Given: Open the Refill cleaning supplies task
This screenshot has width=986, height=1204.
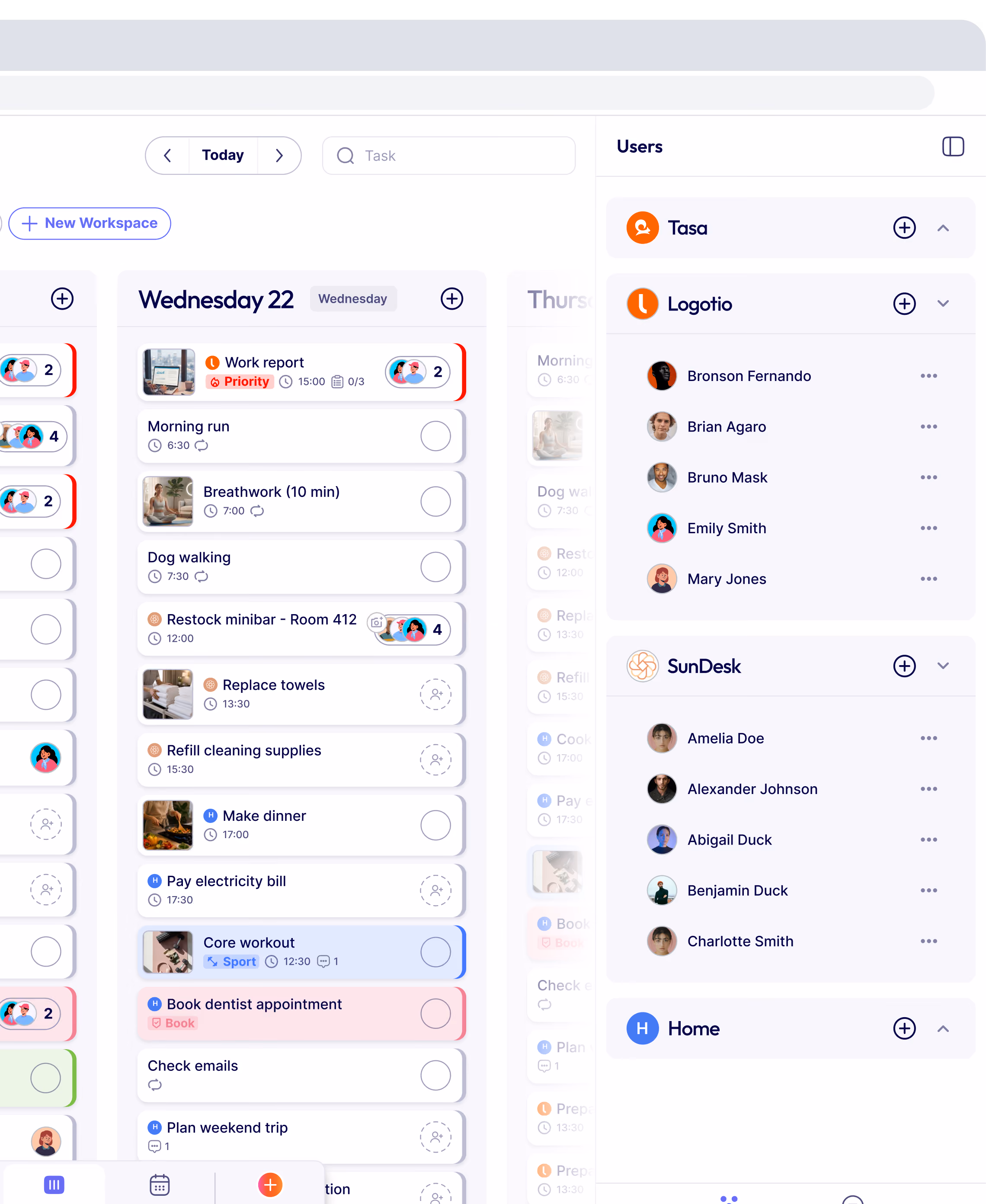Looking at the screenshot, I should [301, 759].
